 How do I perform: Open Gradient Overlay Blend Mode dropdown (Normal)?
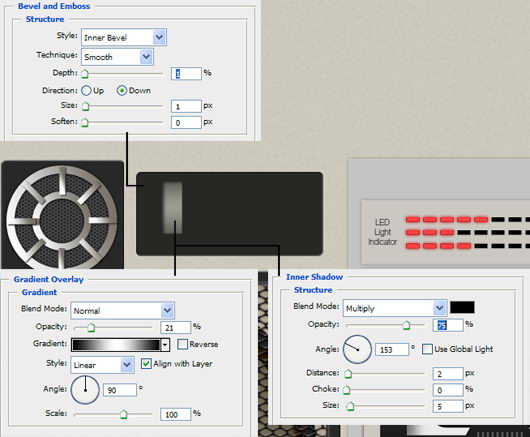pos(122,310)
